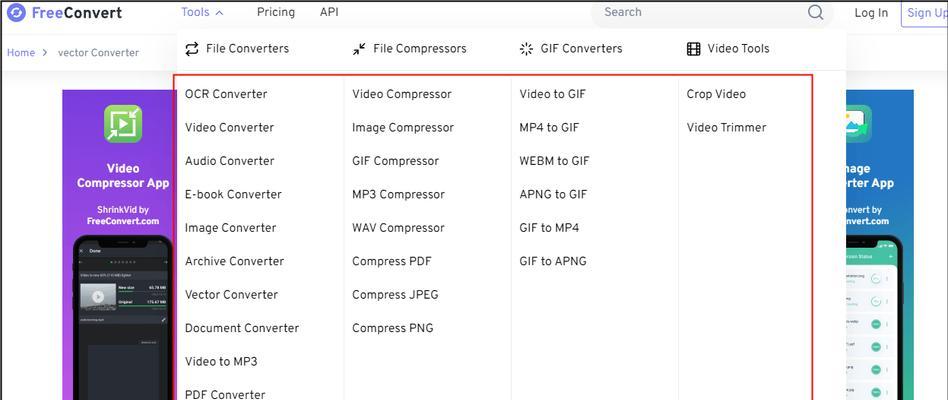Click the File Compressors shrink icon
Screen dimensions: 948x400
click(x=359, y=49)
